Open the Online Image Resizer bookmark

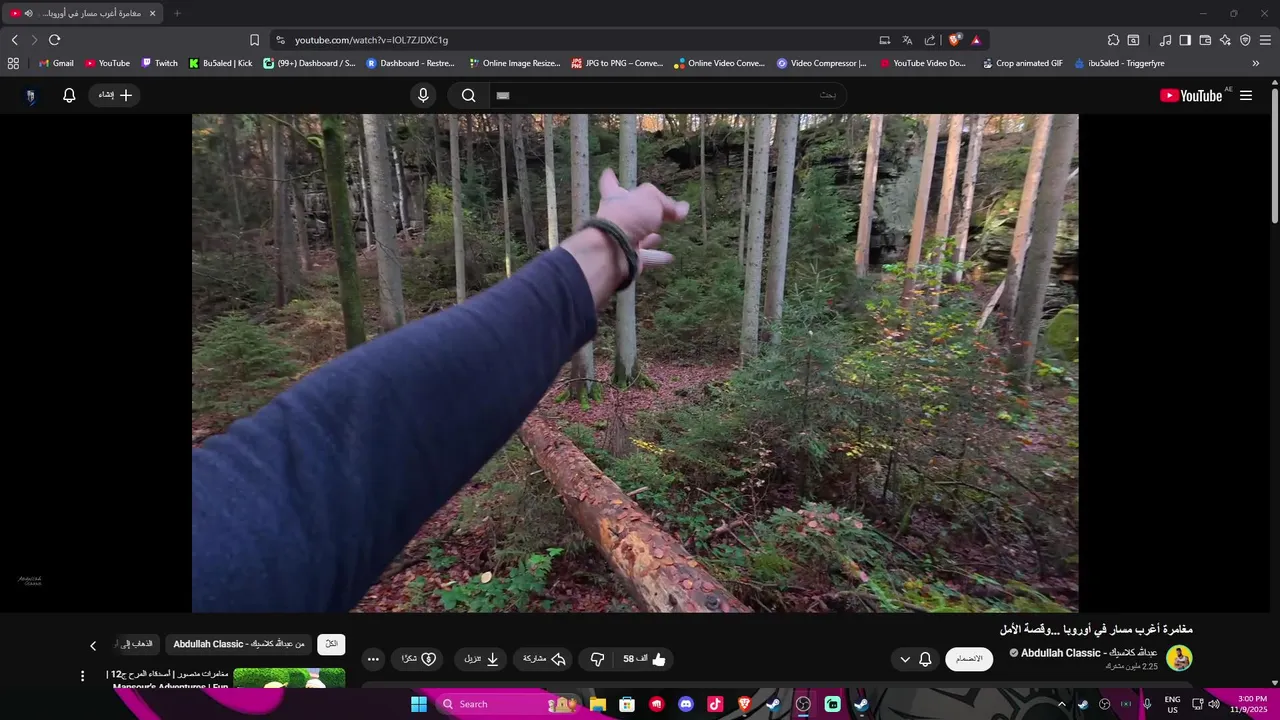point(514,63)
